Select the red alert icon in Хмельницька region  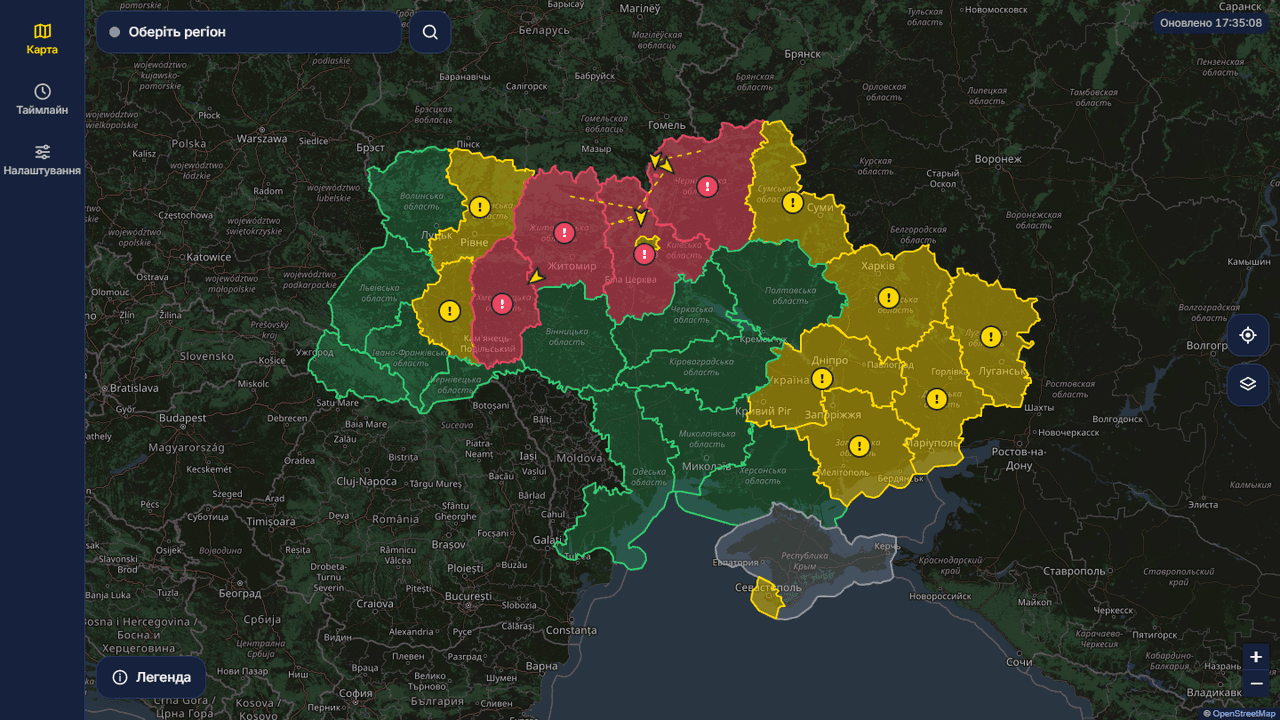pyautogui.click(x=502, y=304)
